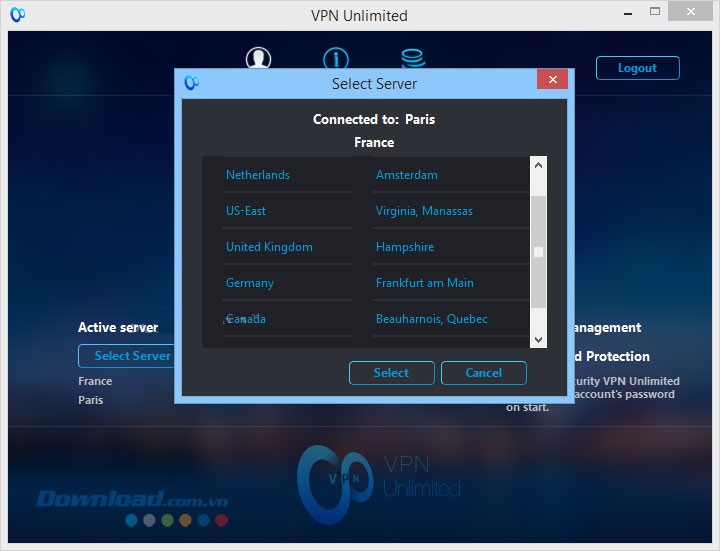Click the server list scrollbar thumb

pos(539,251)
